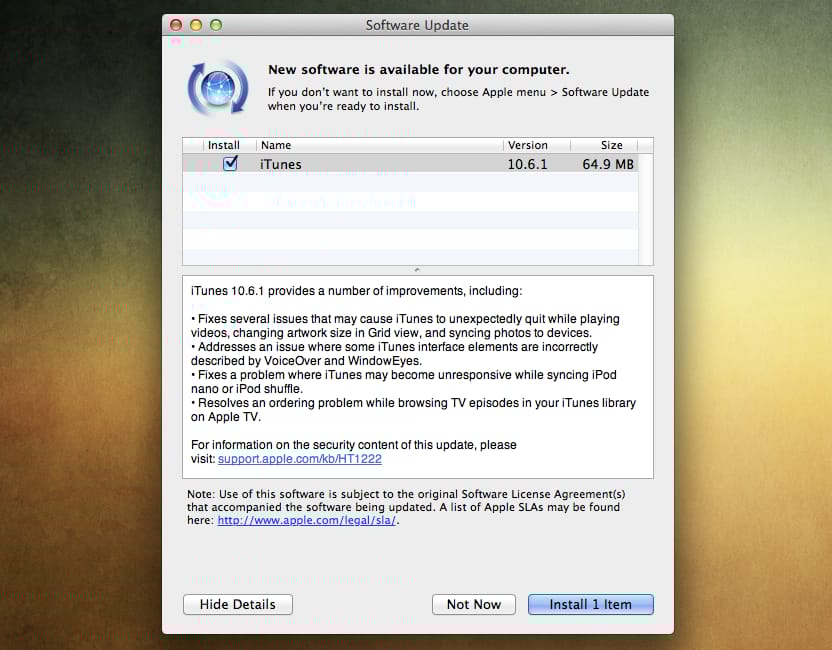Close the Software Update window

[176, 25]
